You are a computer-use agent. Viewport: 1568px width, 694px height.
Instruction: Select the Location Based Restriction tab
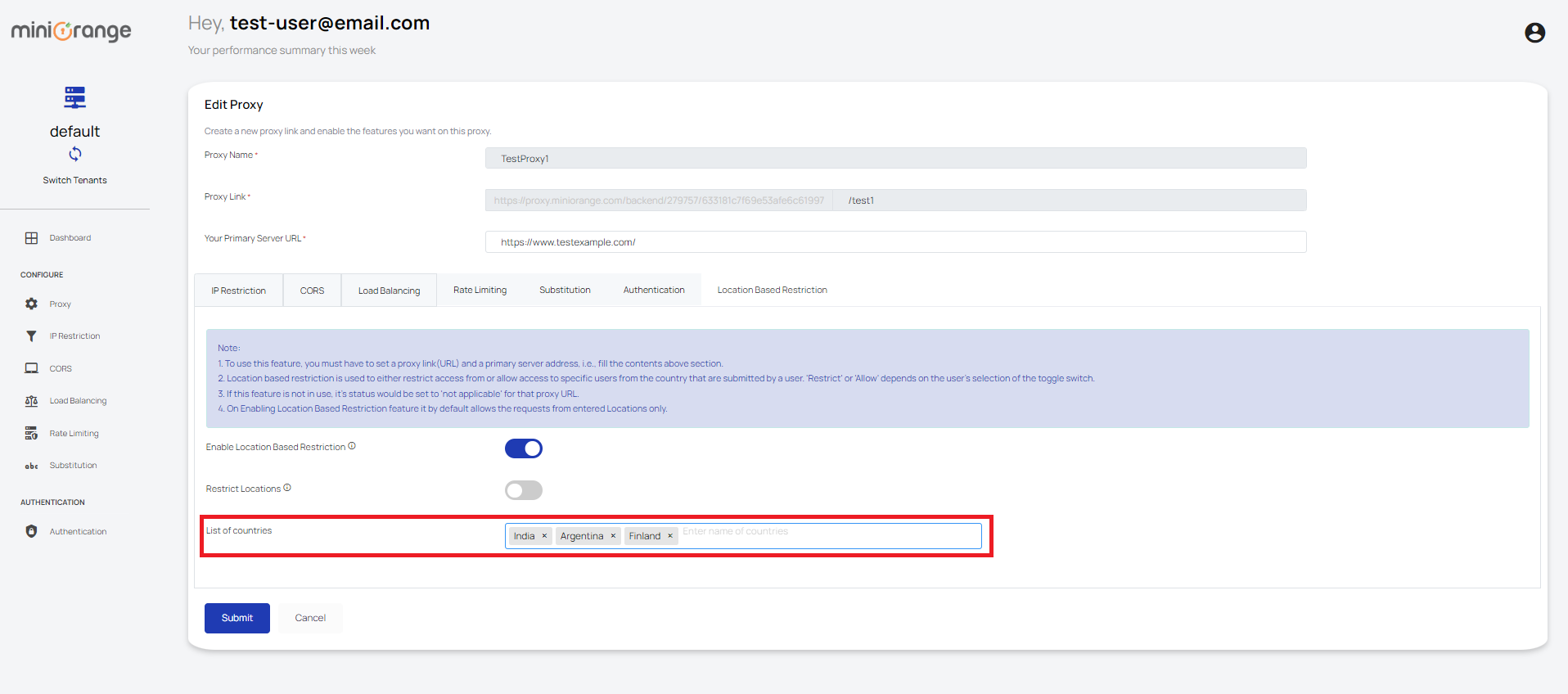click(x=773, y=290)
